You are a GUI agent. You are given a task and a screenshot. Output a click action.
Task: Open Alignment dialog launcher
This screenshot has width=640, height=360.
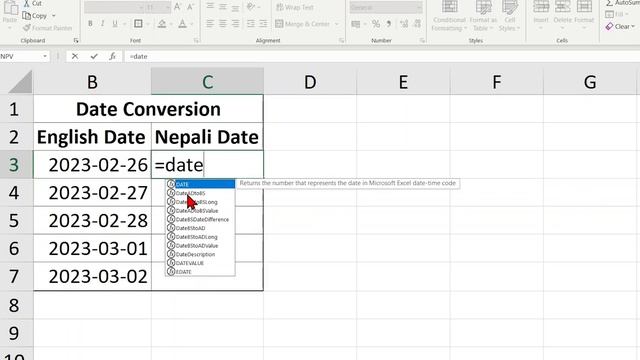[341, 40]
